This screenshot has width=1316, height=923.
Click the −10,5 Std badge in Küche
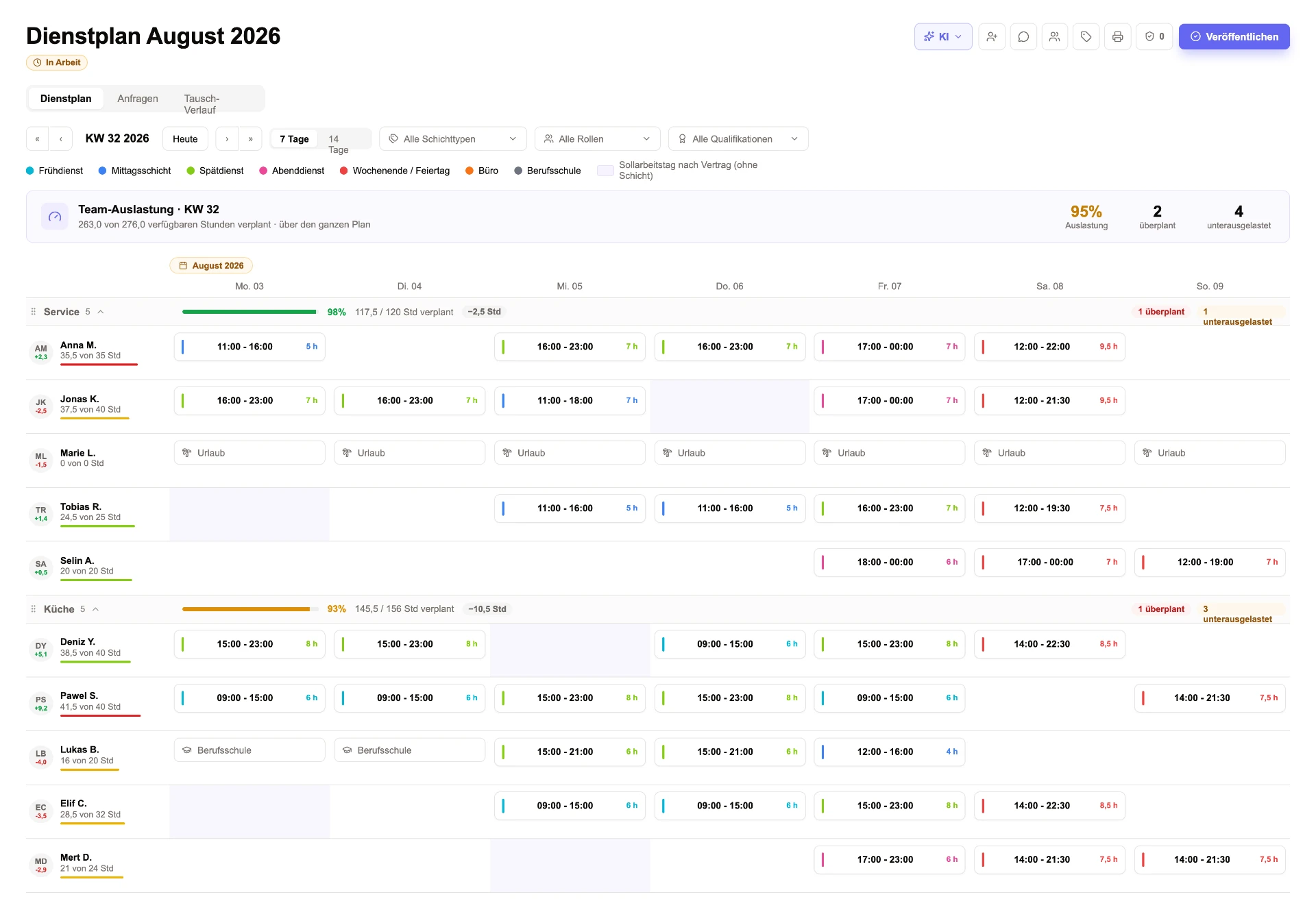click(487, 609)
